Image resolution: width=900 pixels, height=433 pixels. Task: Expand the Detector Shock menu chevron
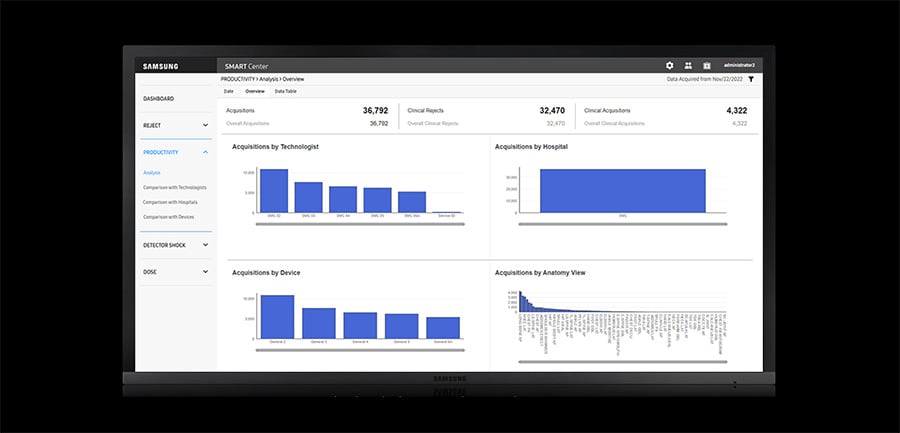pyautogui.click(x=205, y=245)
